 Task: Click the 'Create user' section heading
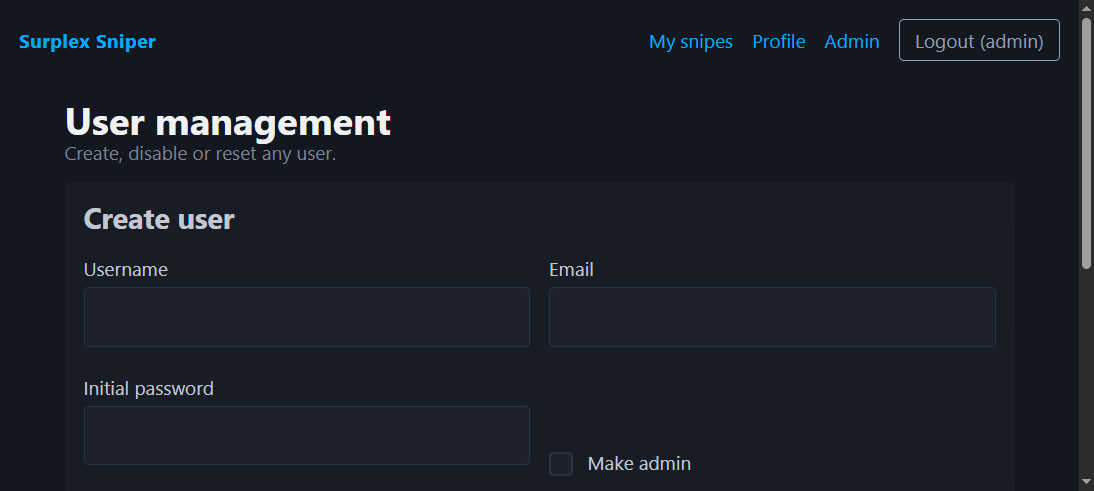[159, 219]
